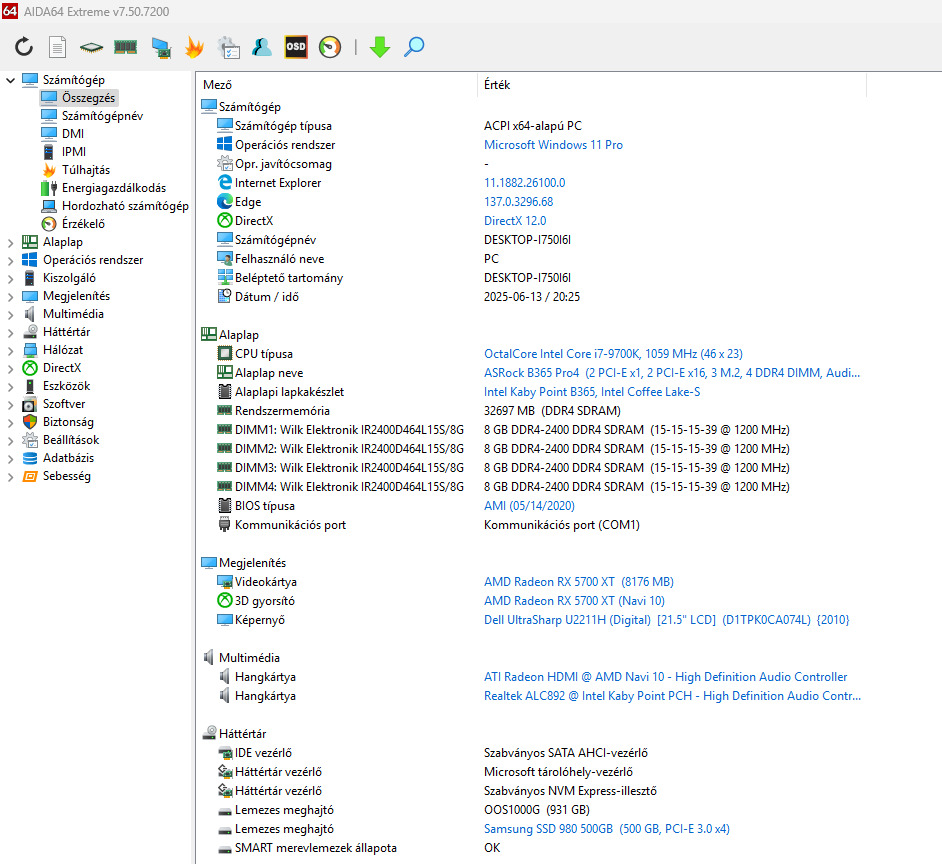Screen dimensions: 942x864
Task: Open the DirectX 12.0 link
Action: tap(515, 221)
